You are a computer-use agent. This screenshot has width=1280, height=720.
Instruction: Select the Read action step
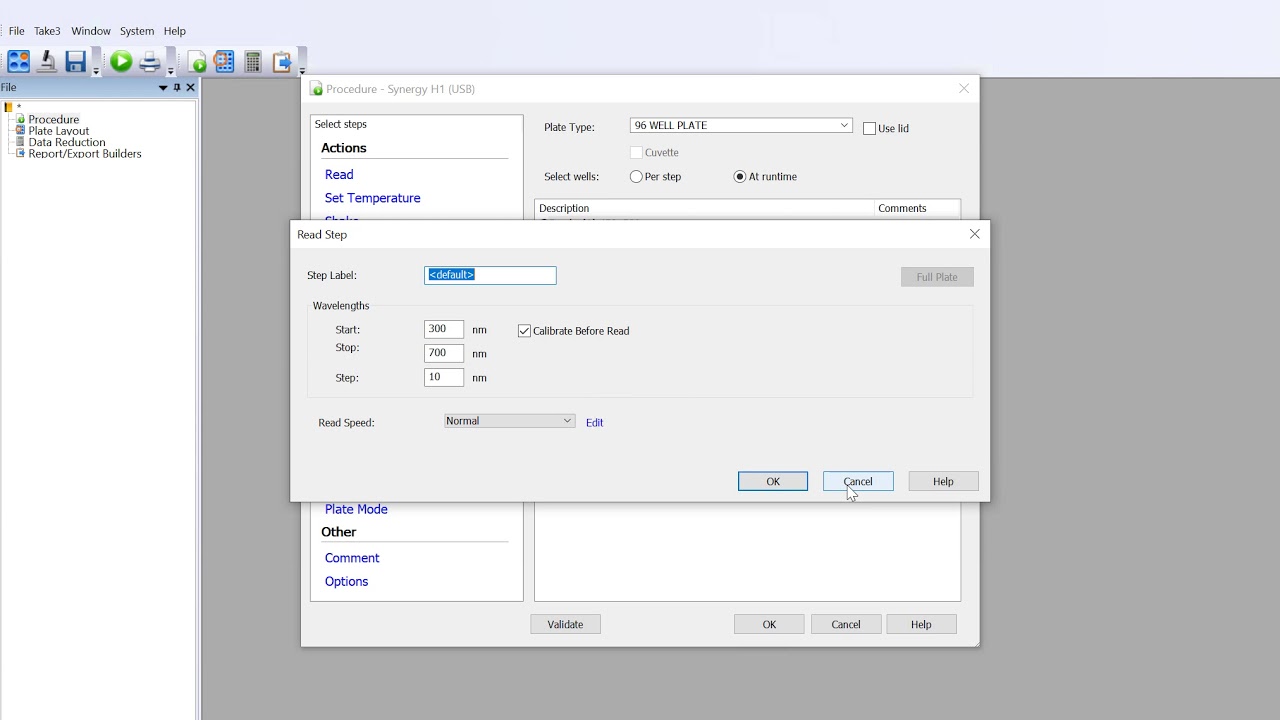[x=339, y=174]
